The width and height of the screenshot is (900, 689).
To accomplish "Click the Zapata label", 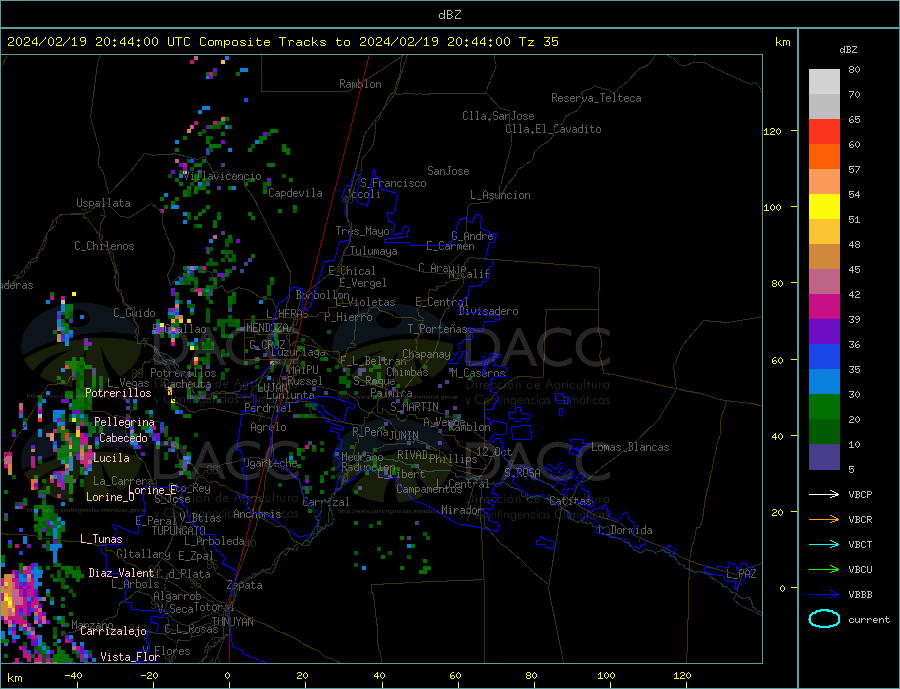I will tap(245, 585).
